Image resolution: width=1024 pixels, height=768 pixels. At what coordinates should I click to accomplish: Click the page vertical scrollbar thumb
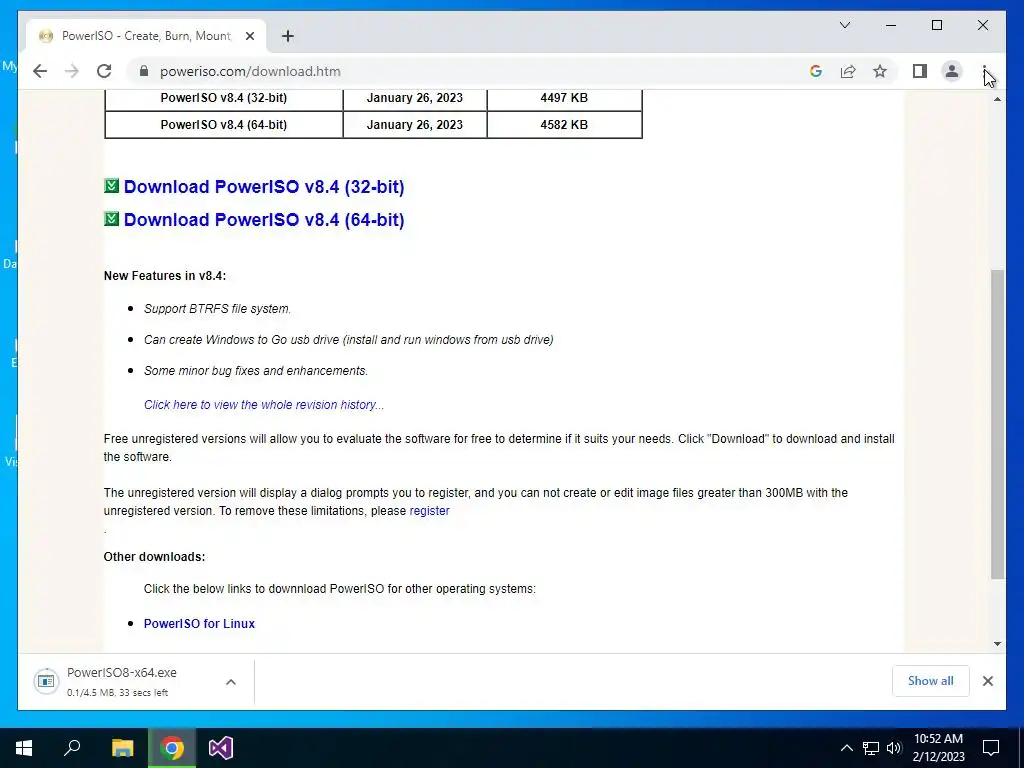point(997,424)
